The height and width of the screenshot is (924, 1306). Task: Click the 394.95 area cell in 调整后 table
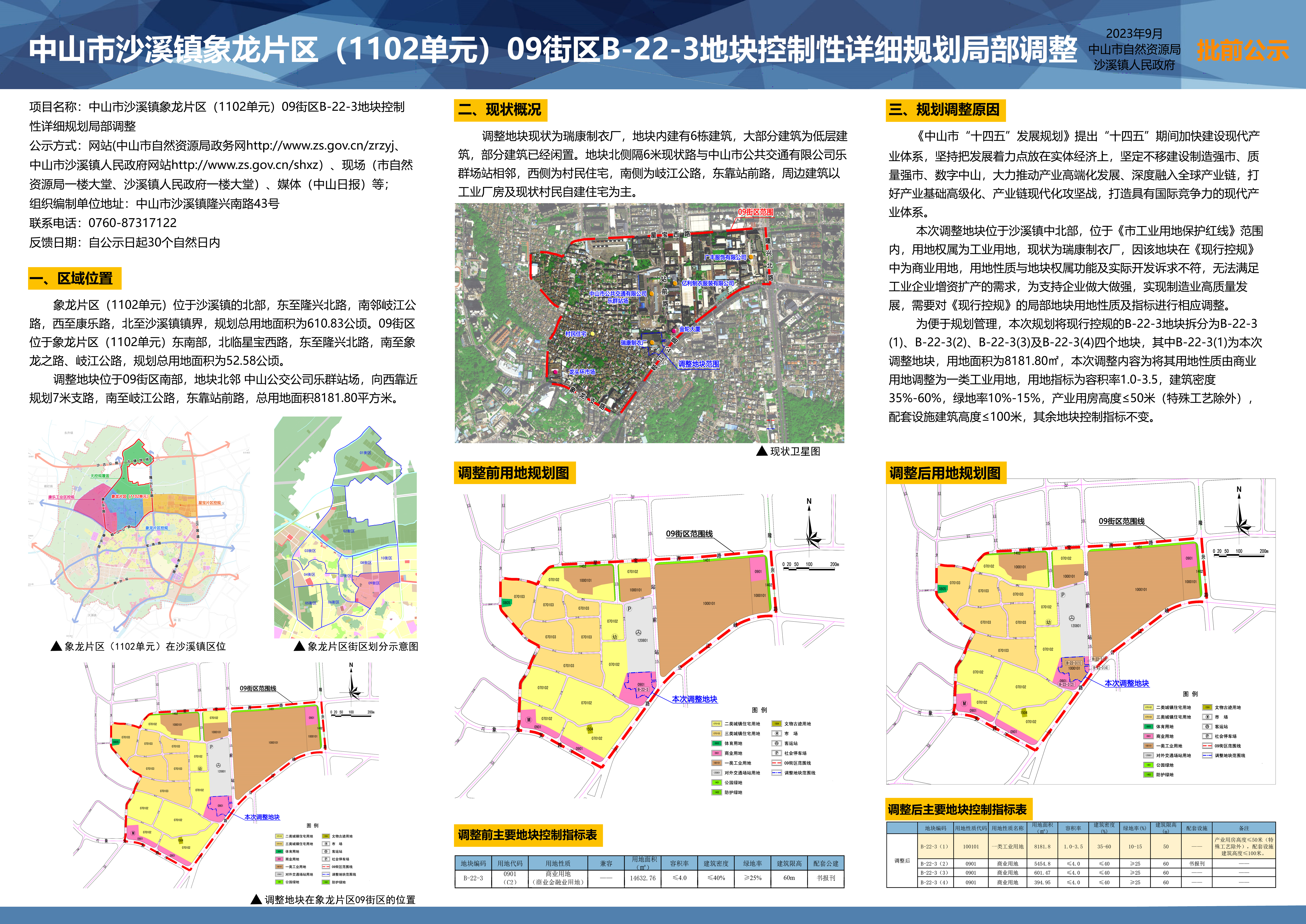[1042, 883]
